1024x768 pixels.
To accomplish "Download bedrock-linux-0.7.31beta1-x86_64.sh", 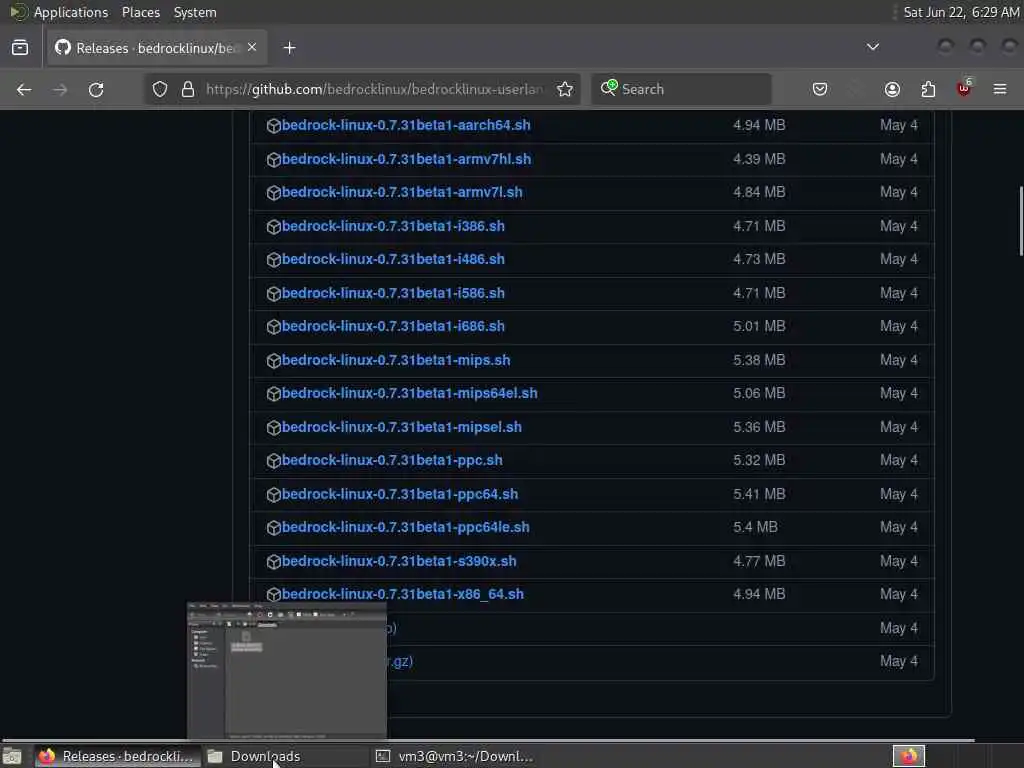I will click(403, 594).
